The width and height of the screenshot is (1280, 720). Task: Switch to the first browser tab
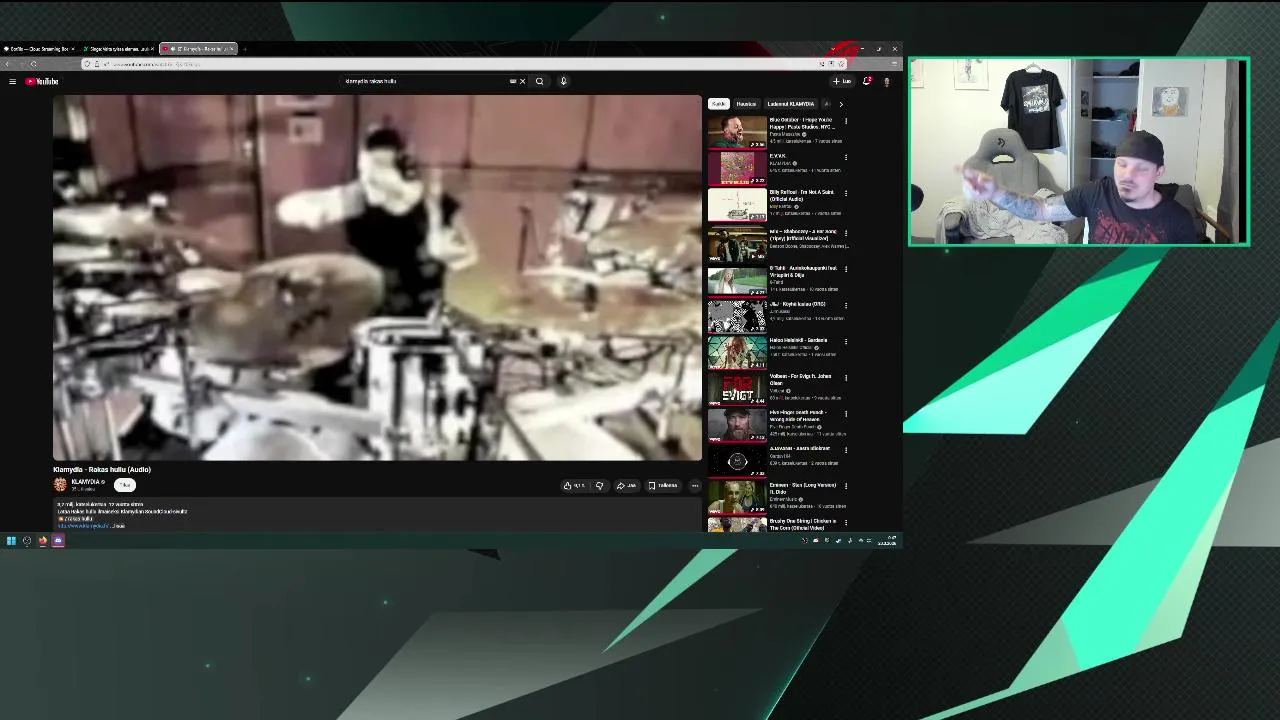38,48
